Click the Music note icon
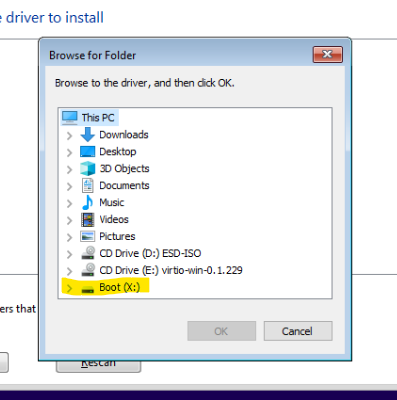Screen dimensions: 397x400 87,202
